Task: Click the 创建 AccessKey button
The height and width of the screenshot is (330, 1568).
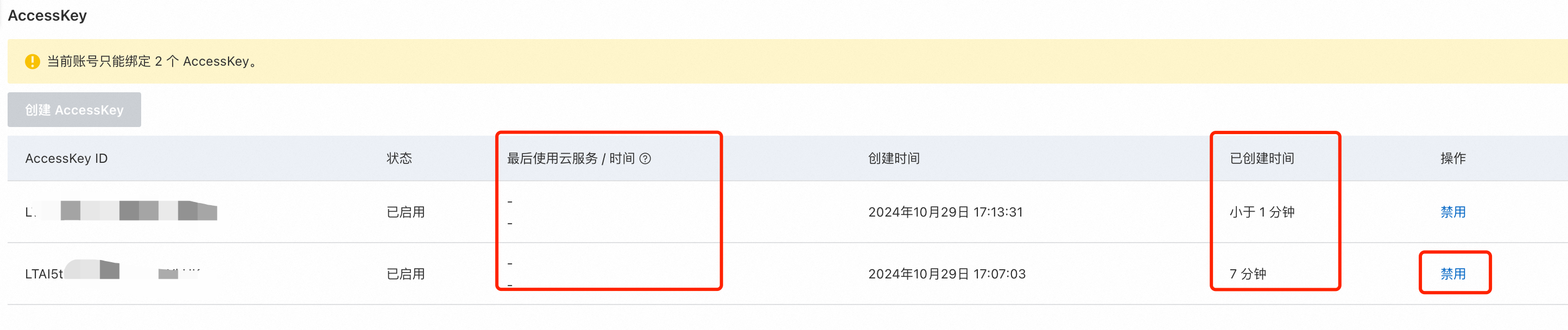Action: [x=74, y=110]
